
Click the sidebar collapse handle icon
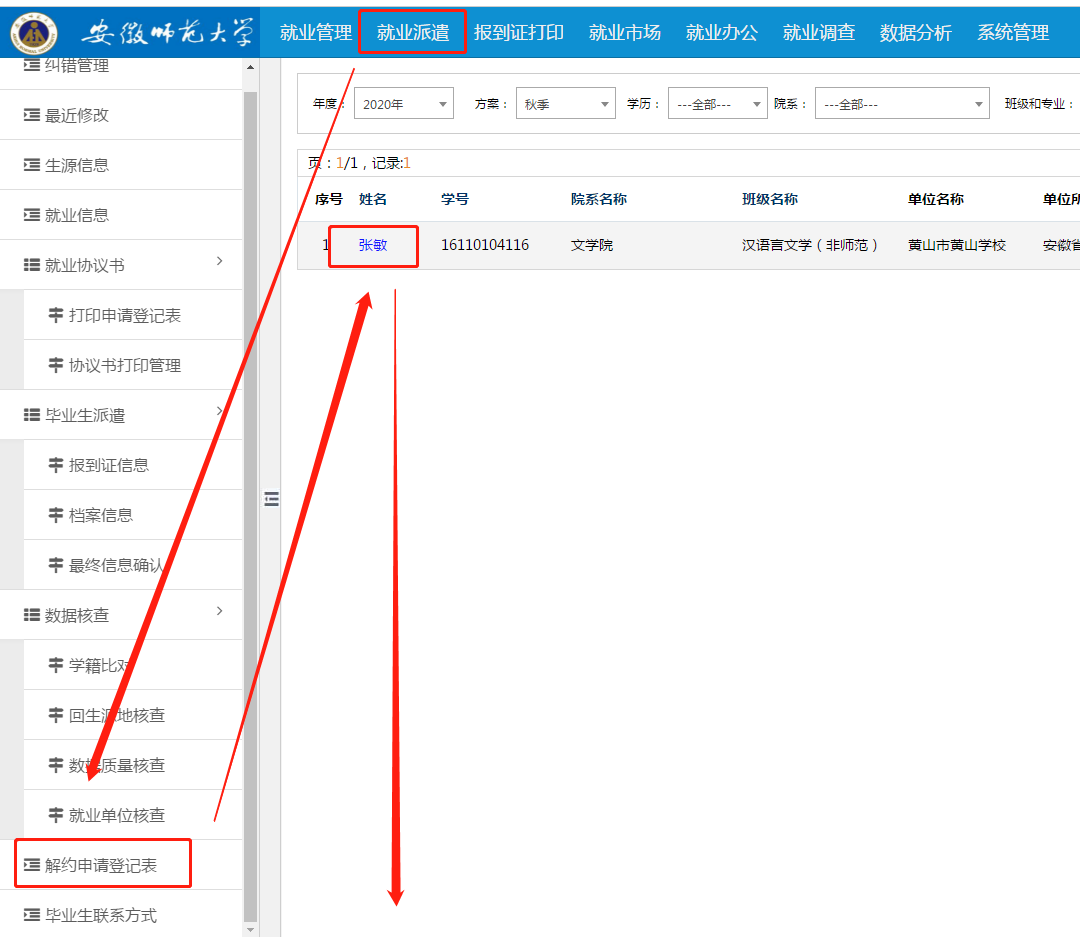pos(271,499)
